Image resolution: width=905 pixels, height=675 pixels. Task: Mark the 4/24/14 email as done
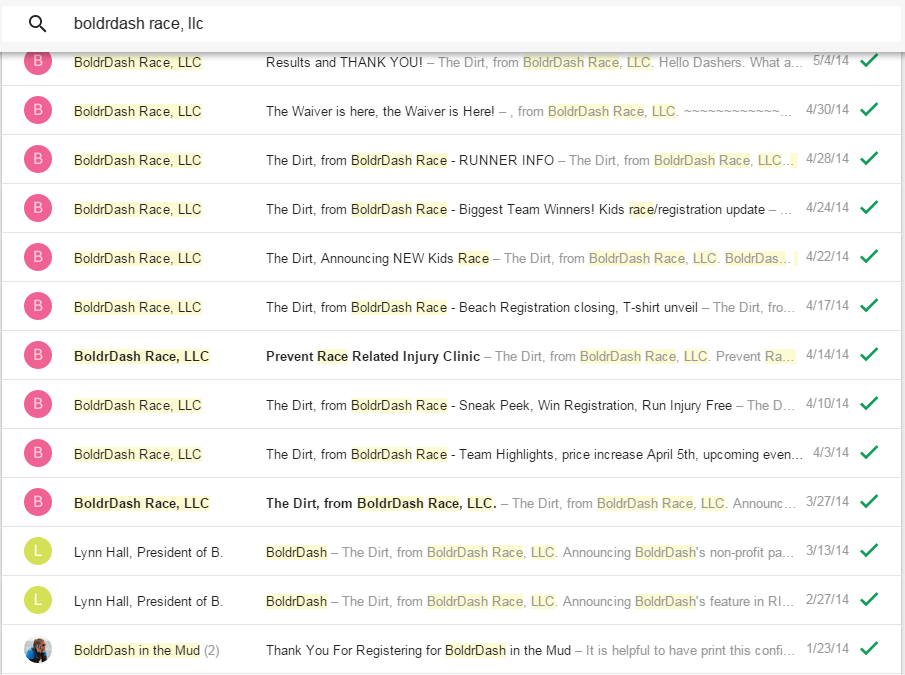[x=869, y=207]
